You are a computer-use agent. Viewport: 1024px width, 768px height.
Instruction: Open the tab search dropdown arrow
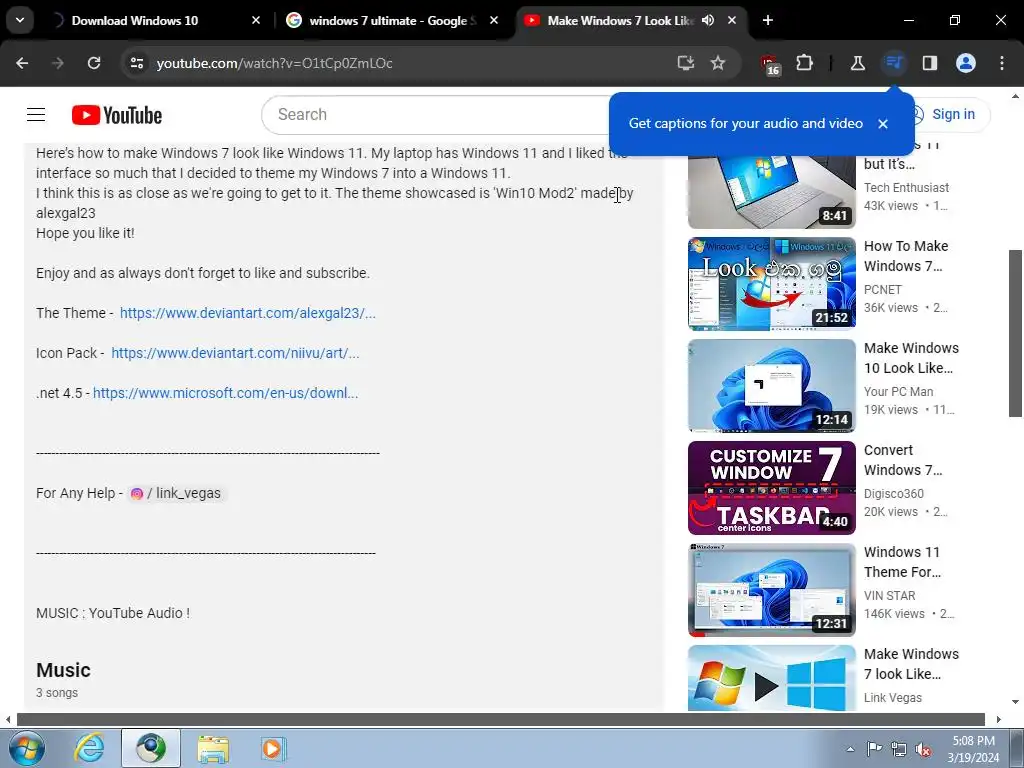pos(20,20)
